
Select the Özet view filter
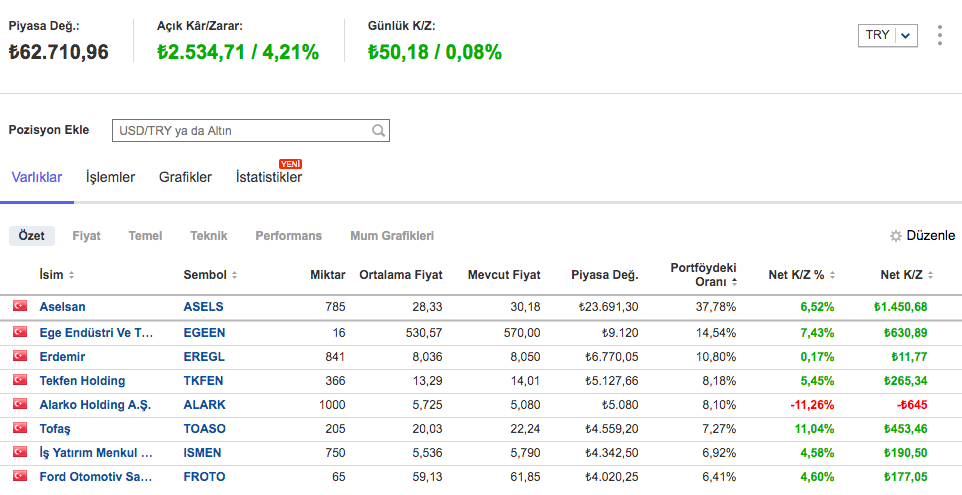pos(32,236)
